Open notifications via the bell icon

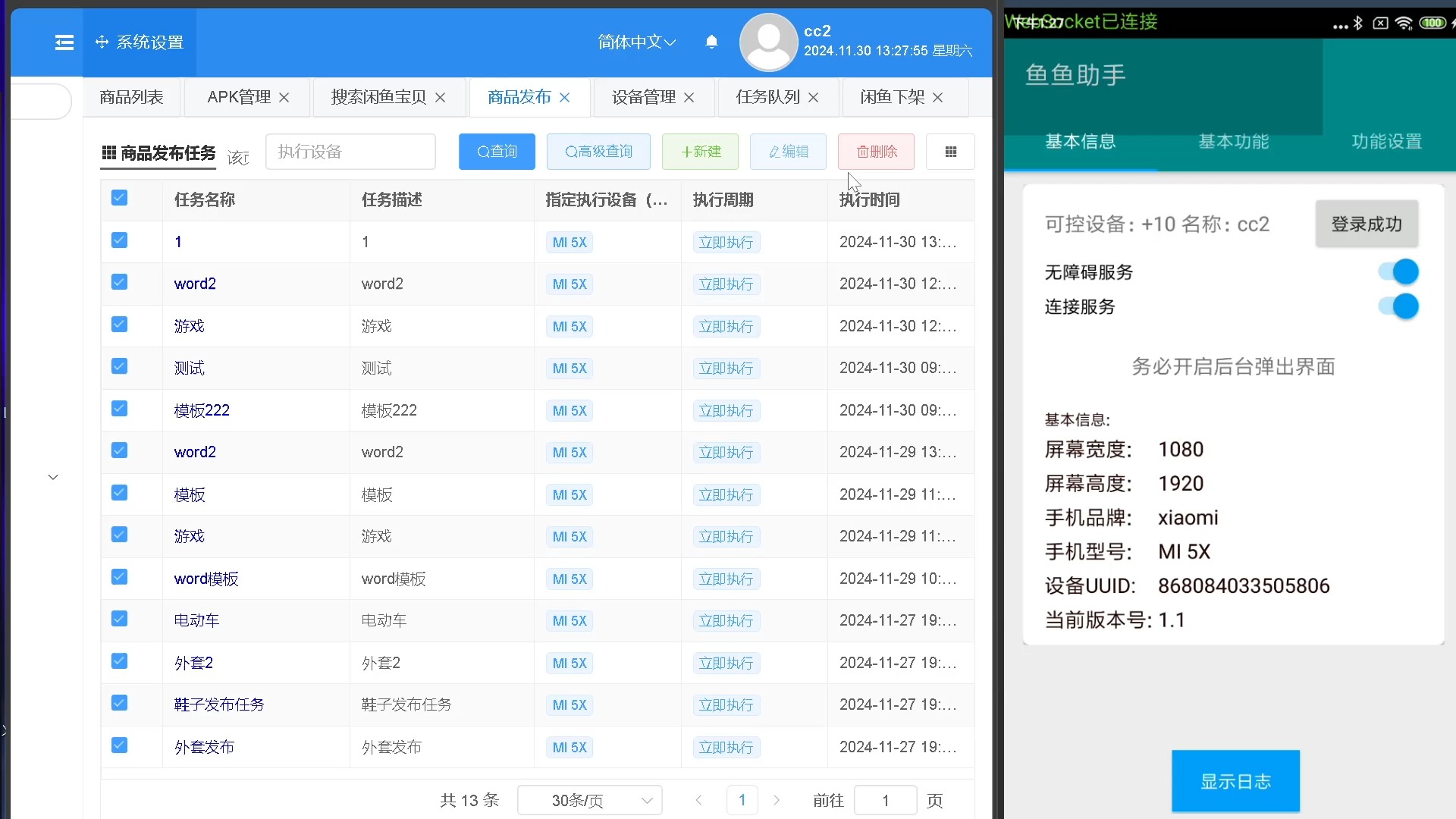711,42
